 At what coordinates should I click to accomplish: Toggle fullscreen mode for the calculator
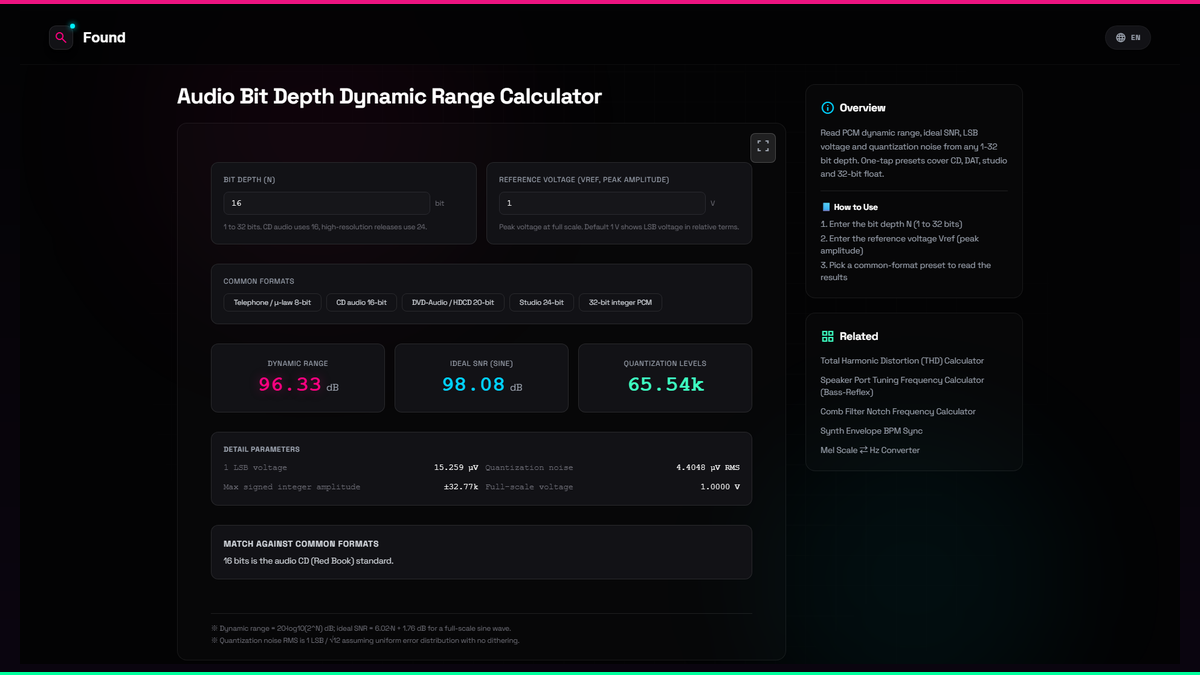(x=763, y=147)
